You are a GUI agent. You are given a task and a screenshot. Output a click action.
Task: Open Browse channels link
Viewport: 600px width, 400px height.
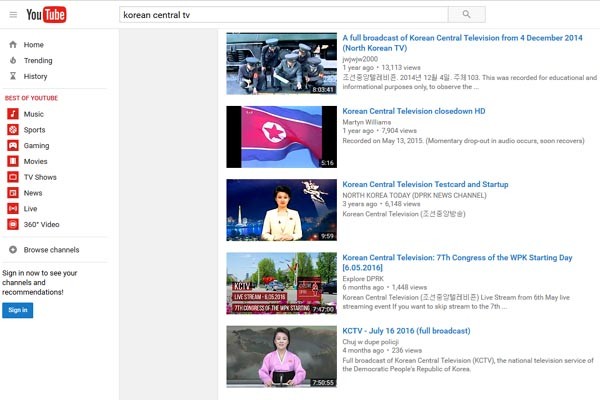pos(51,250)
